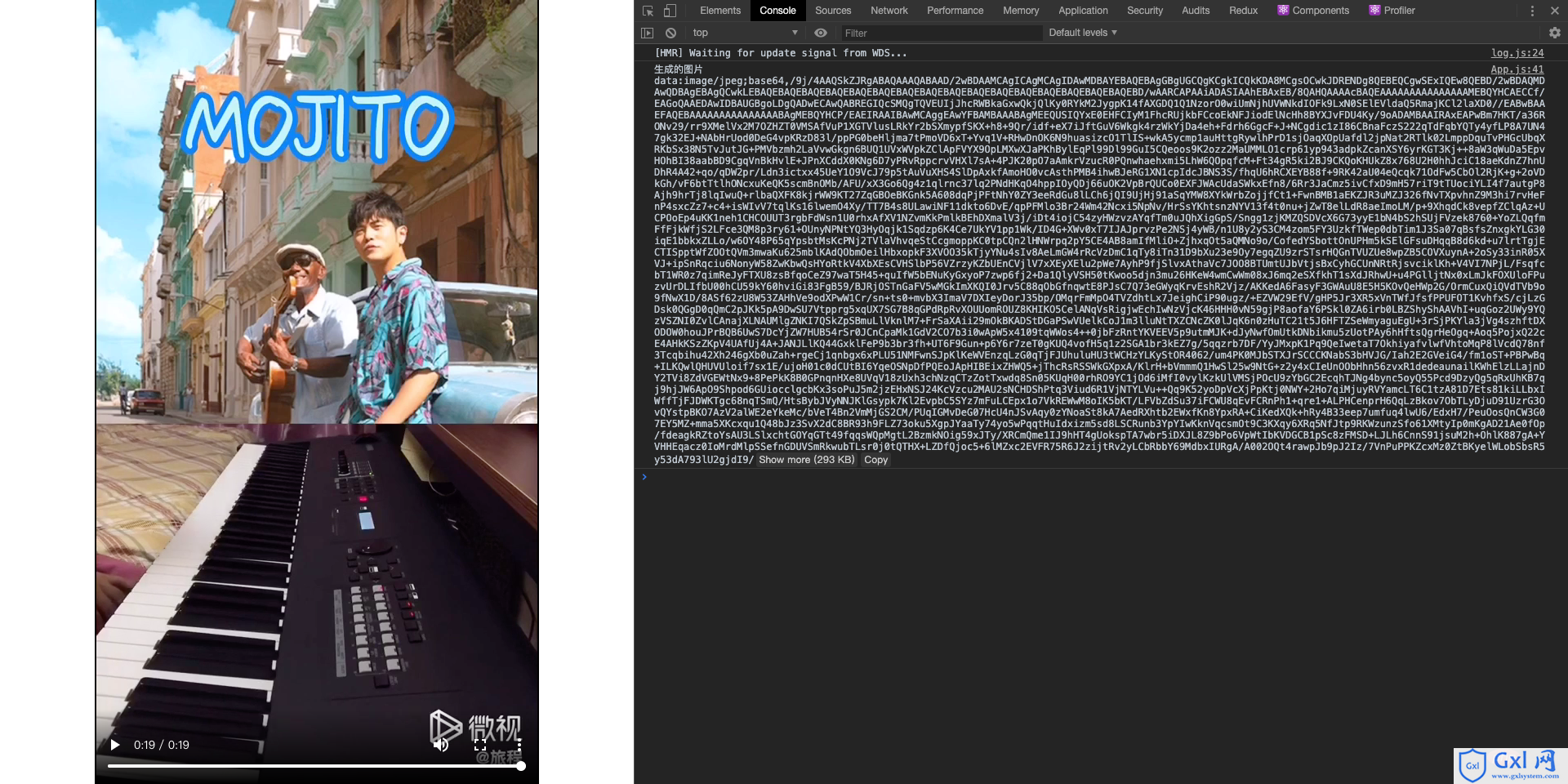Expand the Default levels dropdown
This screenshot has width=1568, height=784.
(x=1083, y=33)
